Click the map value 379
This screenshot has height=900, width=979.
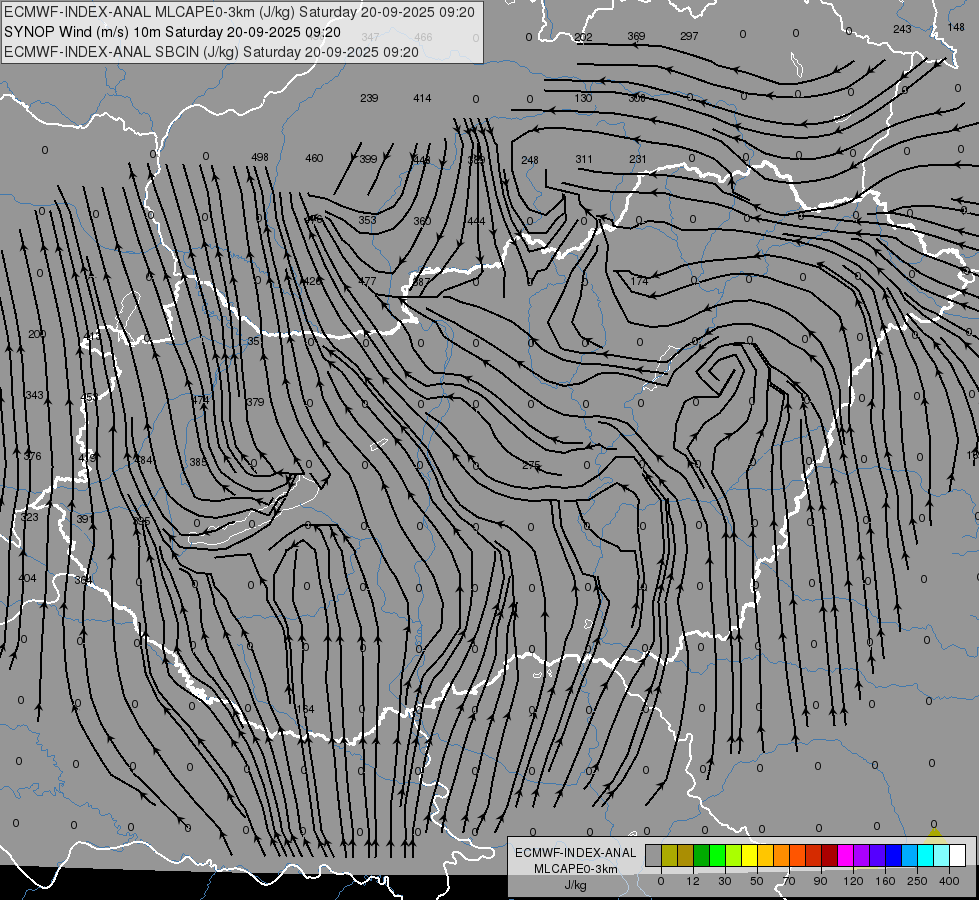pos(255,402)
